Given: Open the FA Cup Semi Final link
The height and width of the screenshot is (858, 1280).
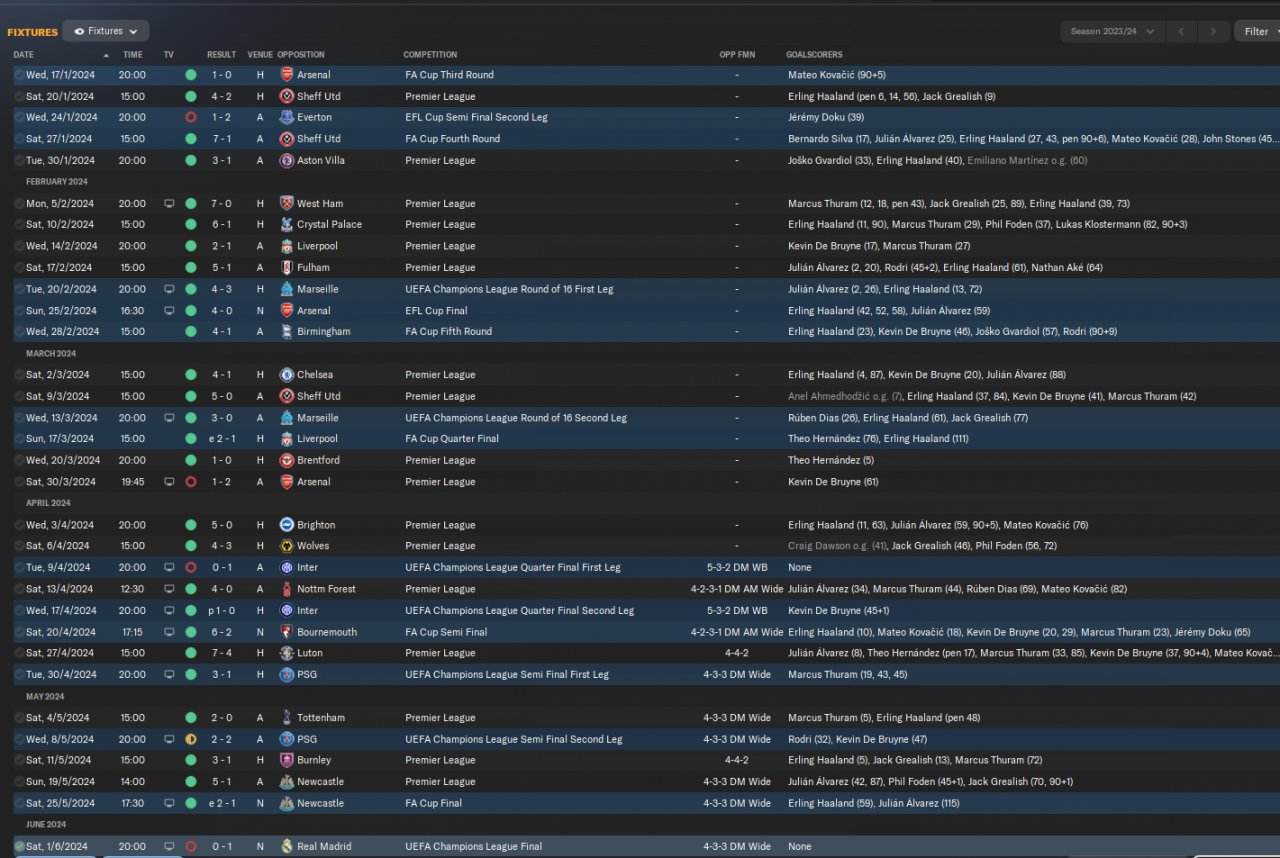Looking at the screenshot, I should [x=446, y=632].
